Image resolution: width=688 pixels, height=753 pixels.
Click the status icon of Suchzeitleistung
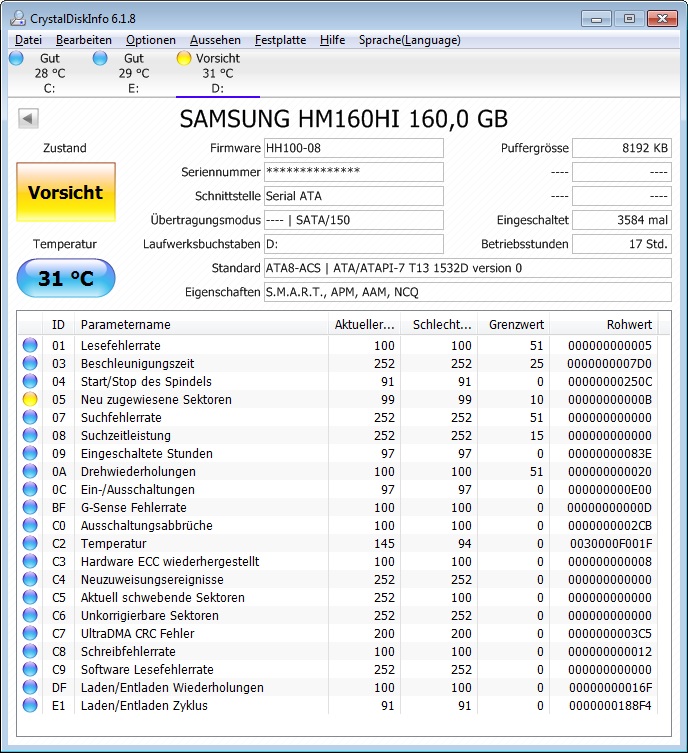click(30, 436)
